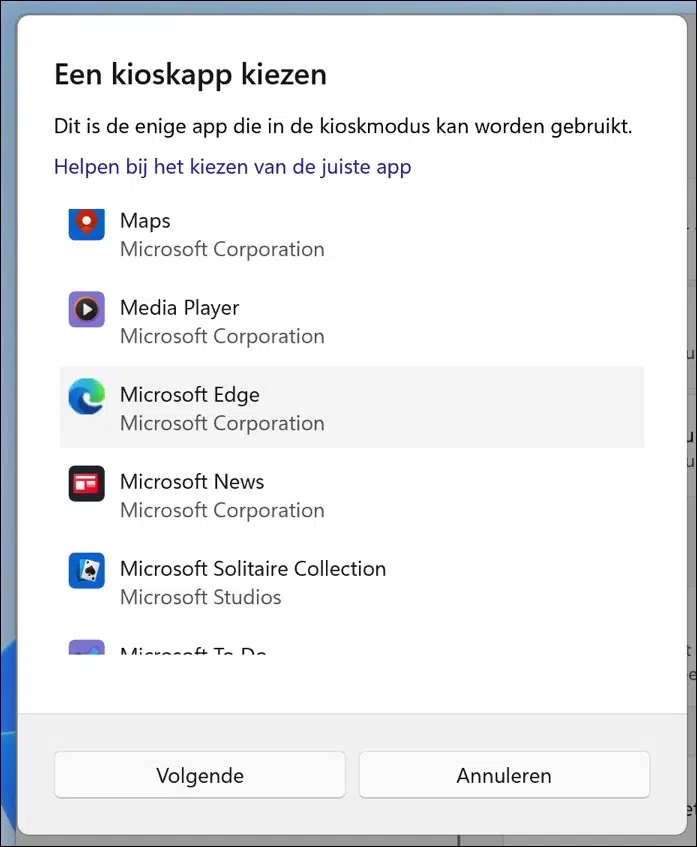Click the Microsoft Edge logo icon

pyautogui.click(x=86, y=396)
